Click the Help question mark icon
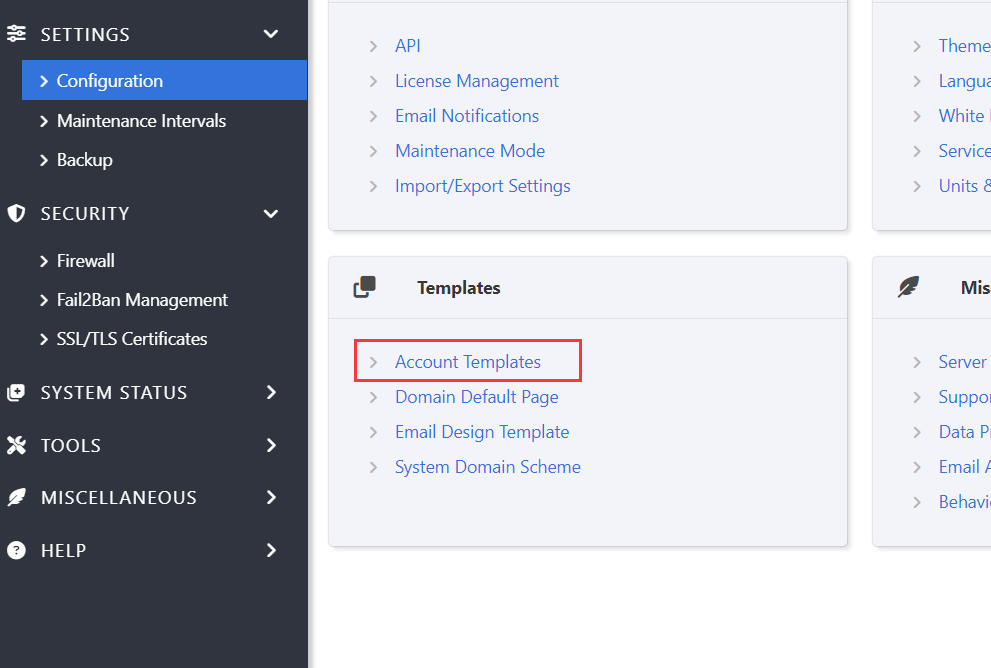 [16, 550]
